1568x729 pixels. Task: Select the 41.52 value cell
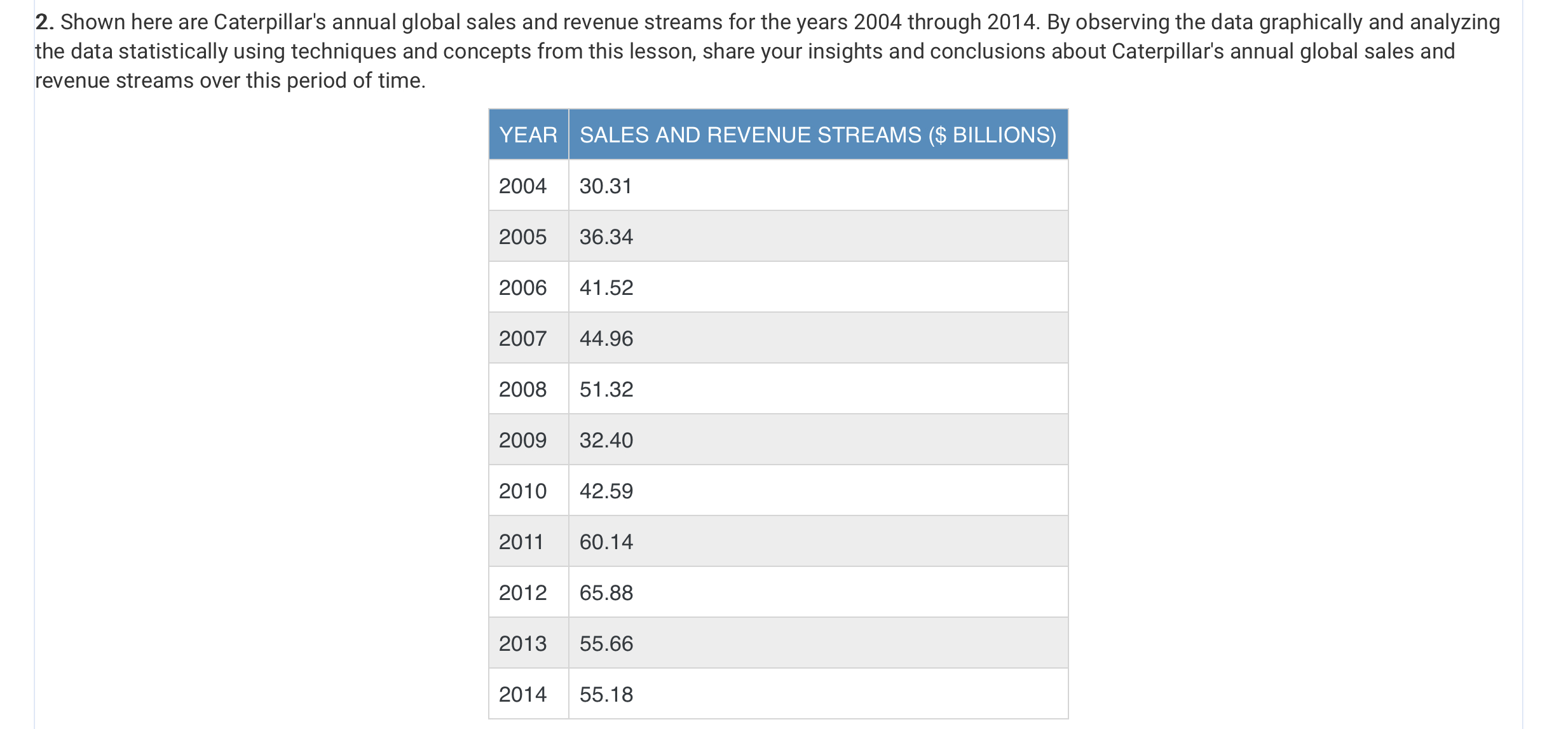coord(818,287)
